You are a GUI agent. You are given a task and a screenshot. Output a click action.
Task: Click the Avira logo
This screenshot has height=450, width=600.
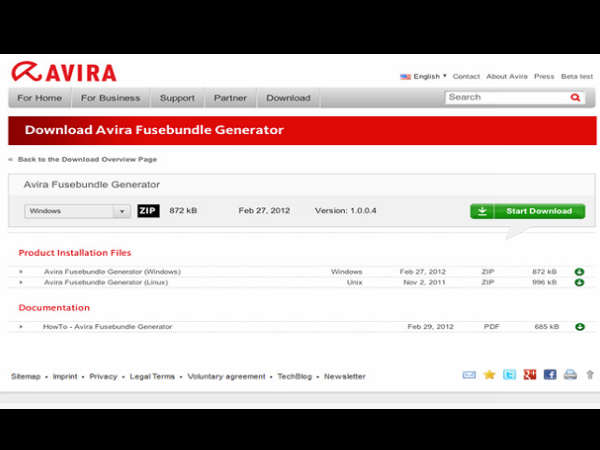[64, 72]
